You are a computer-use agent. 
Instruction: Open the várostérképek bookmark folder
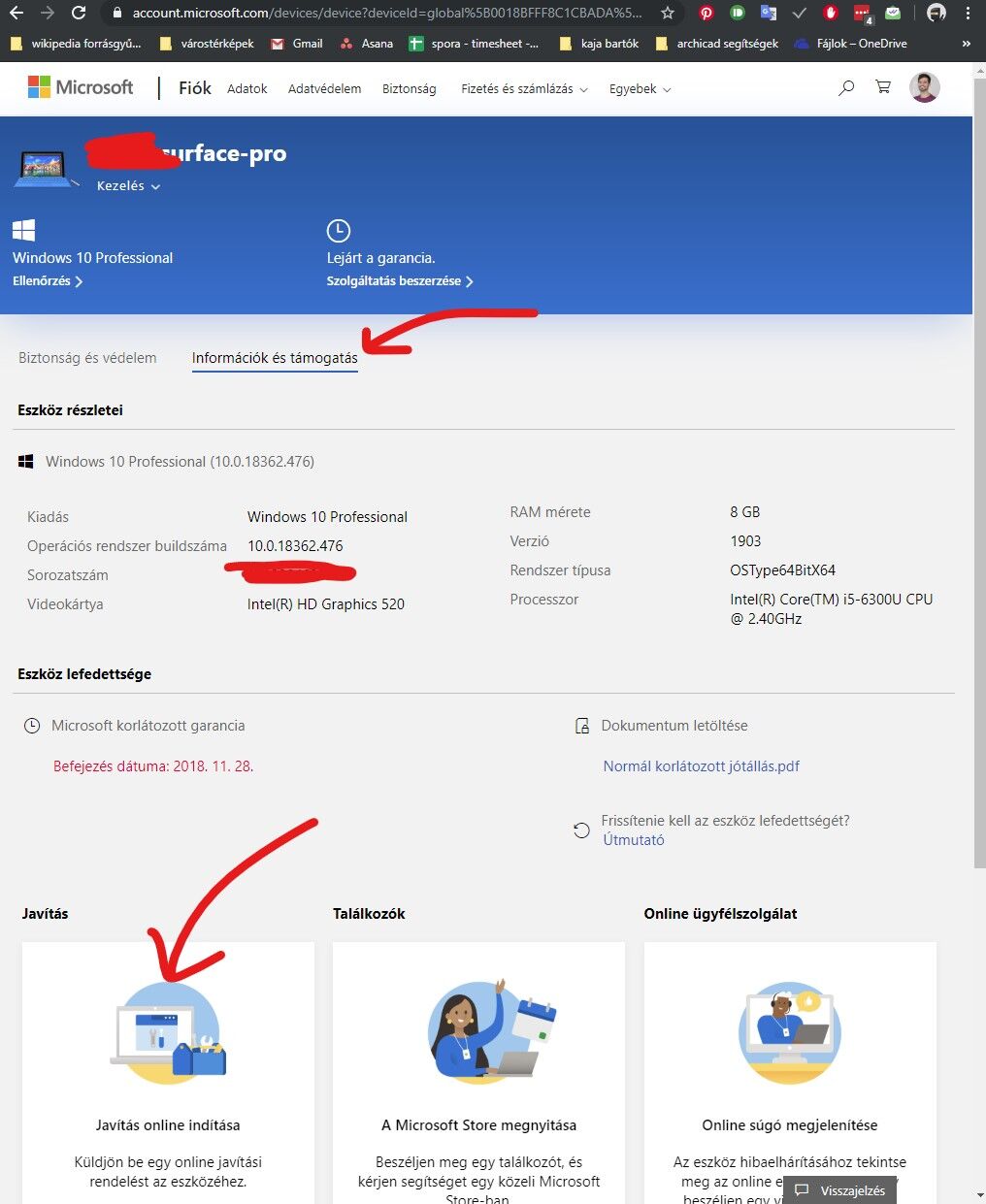207,44
